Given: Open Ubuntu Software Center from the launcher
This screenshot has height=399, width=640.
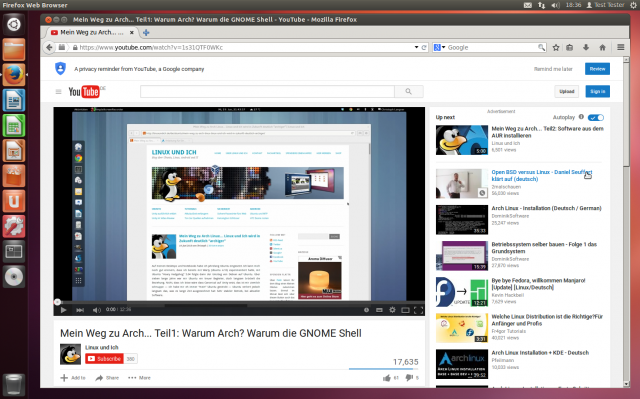Looking at the screenshot, I should (x=14, y=176).
